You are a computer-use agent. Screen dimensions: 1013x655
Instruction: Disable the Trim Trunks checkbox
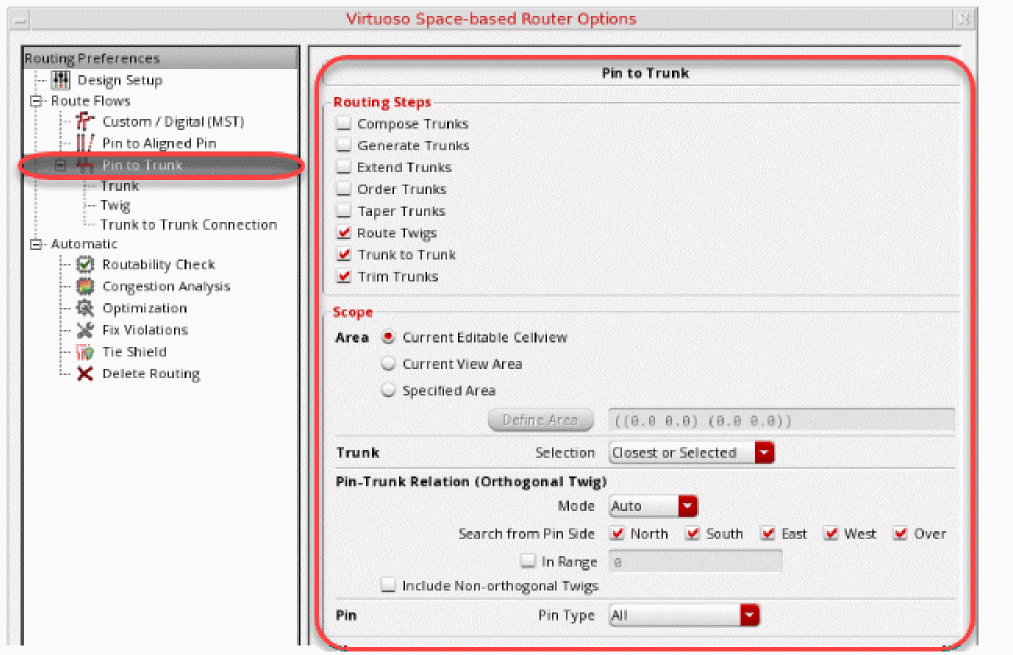click(x=344, y=276)
